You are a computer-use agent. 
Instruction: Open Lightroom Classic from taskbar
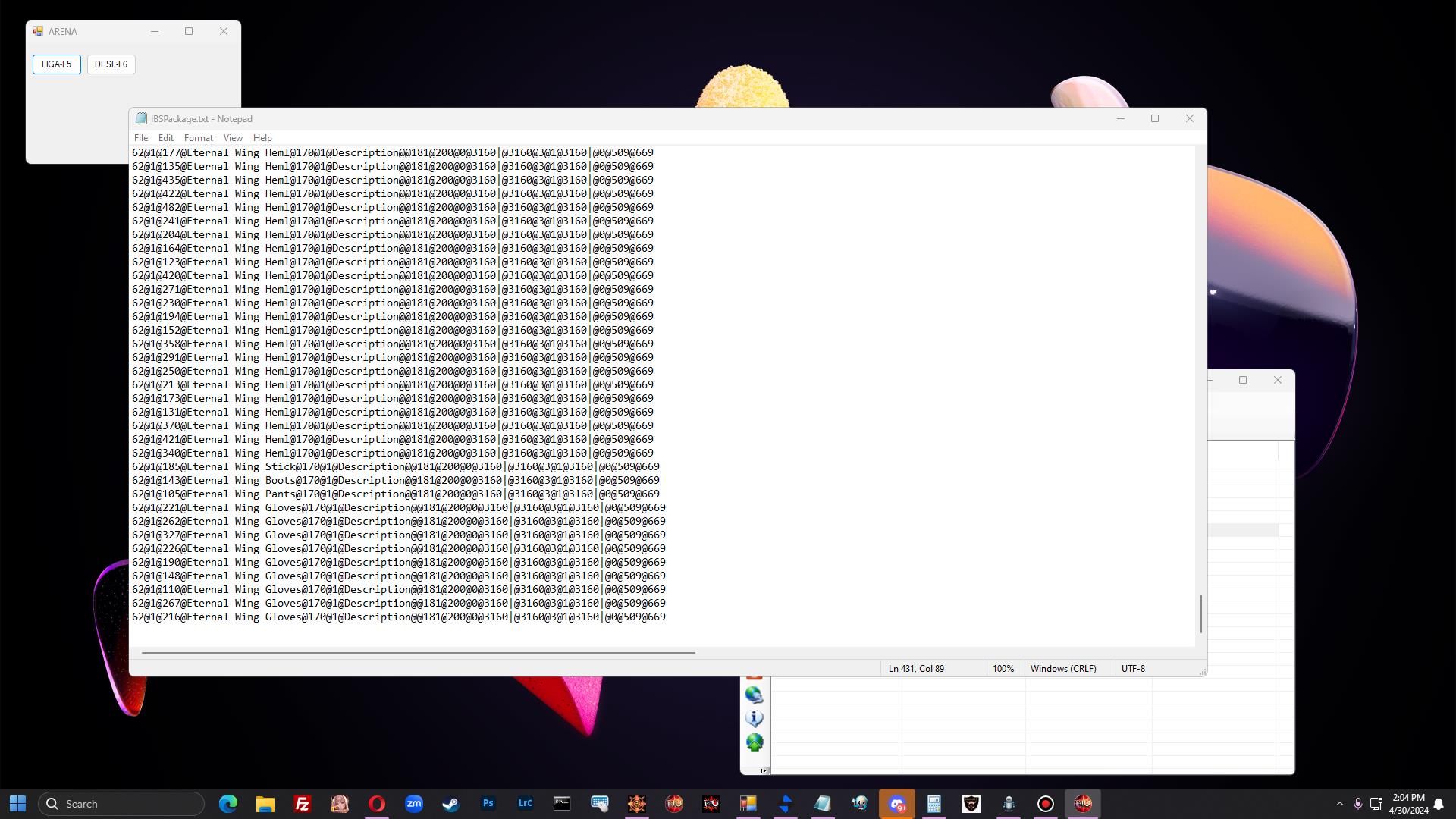pyautogui.click(x=526, y=804)
